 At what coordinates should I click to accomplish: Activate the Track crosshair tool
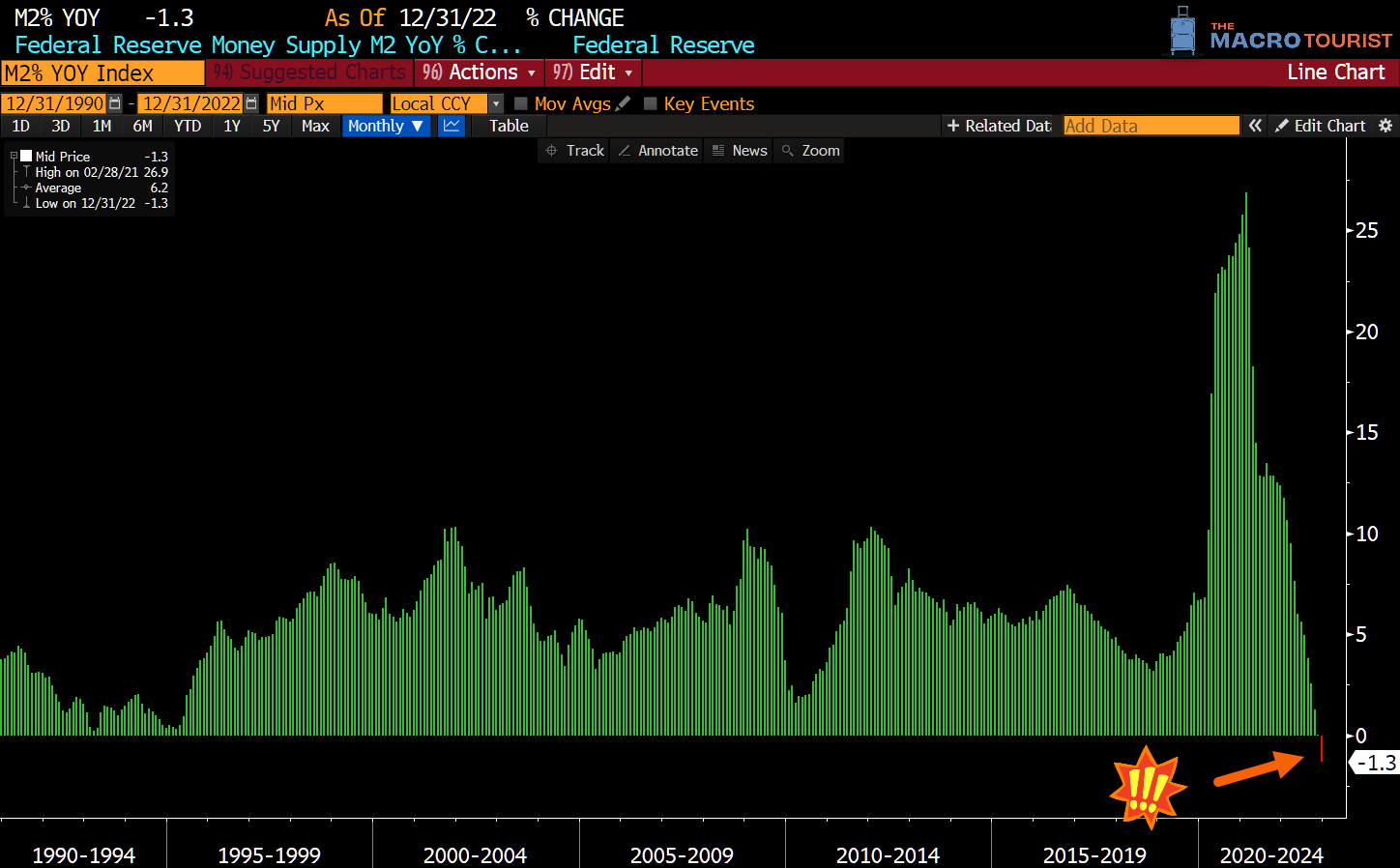572,150
